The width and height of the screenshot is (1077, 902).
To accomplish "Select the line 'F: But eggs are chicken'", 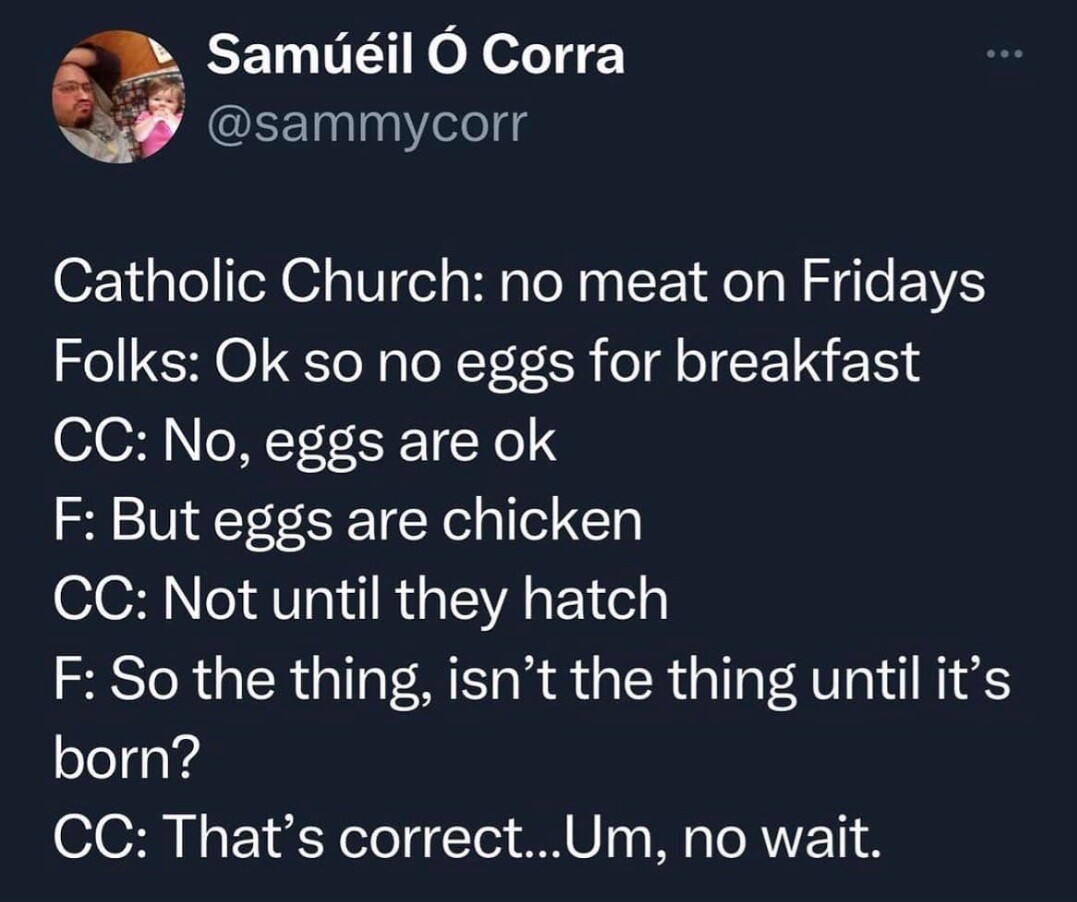I will click(x=347, y=520).
